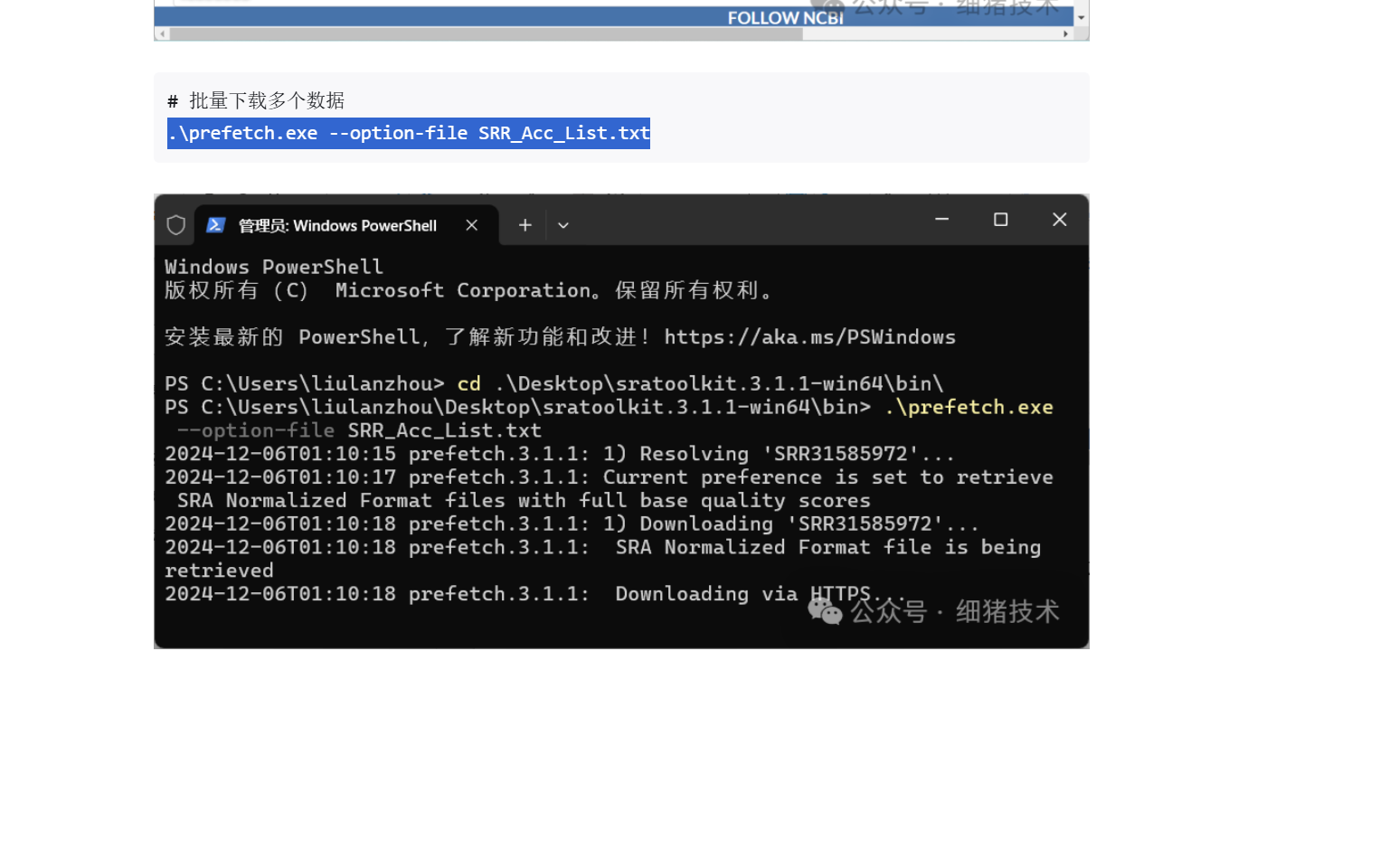1389x868 pixels.
Task: Maximize the PowerShell window
Action: pos(1000,220)
